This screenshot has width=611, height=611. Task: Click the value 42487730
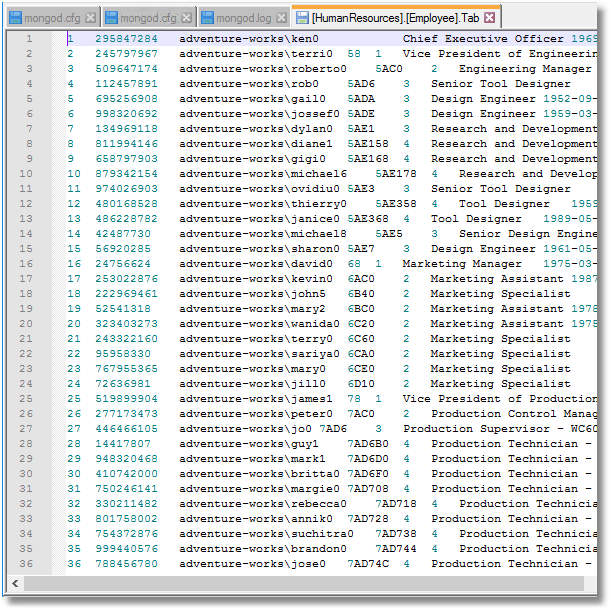tap(123, 234)
